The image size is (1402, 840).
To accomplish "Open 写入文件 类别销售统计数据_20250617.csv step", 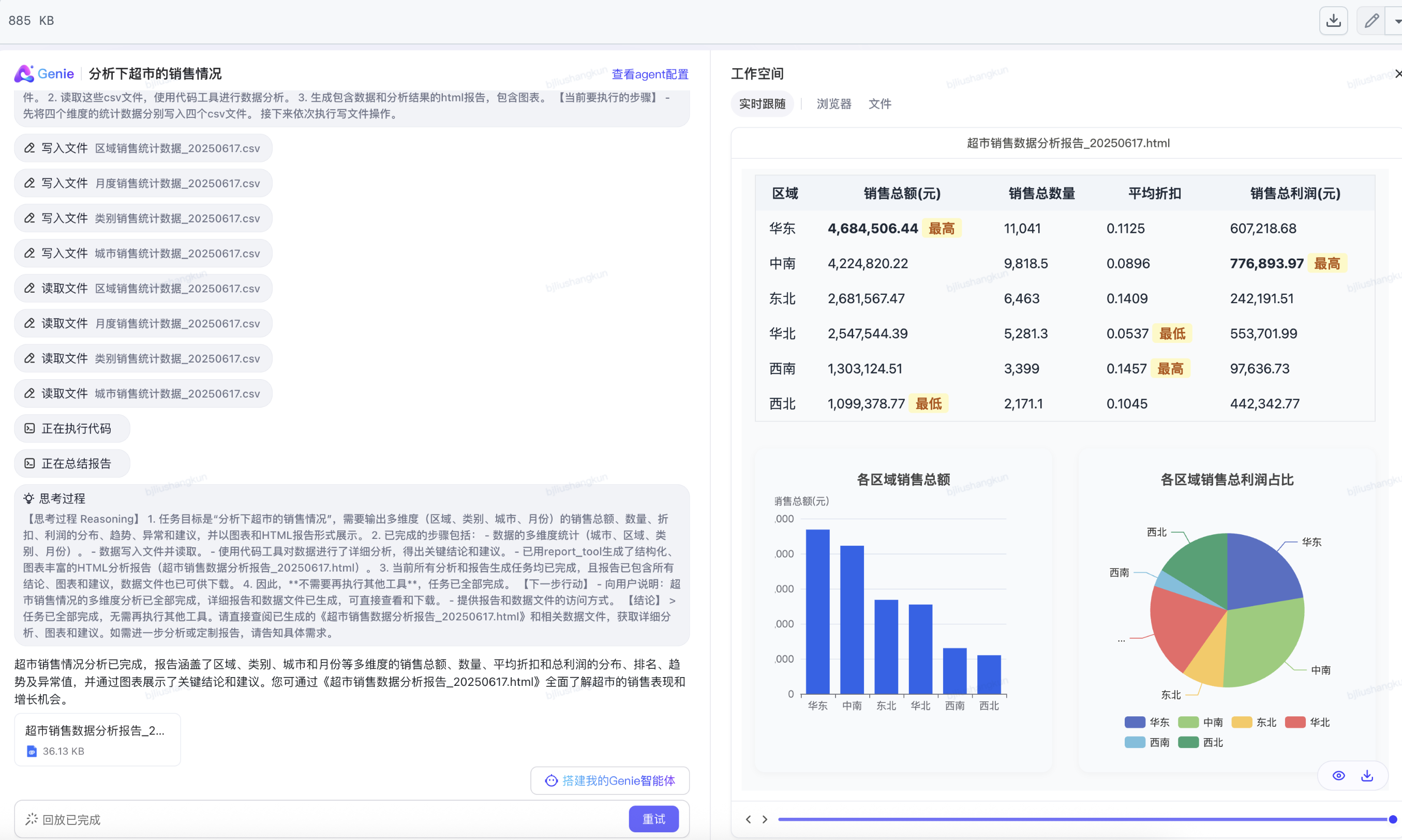I will 143,218.
